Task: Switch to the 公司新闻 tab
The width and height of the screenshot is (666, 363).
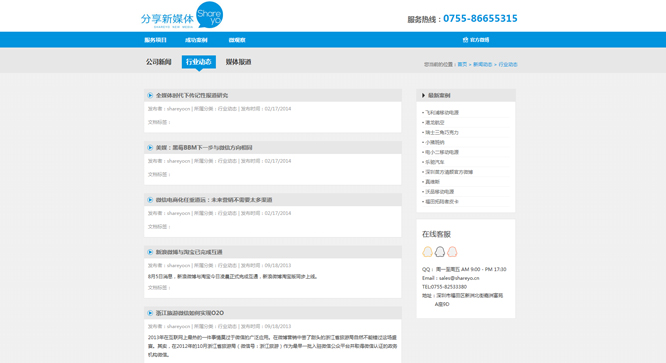Action: coord(158,62)
